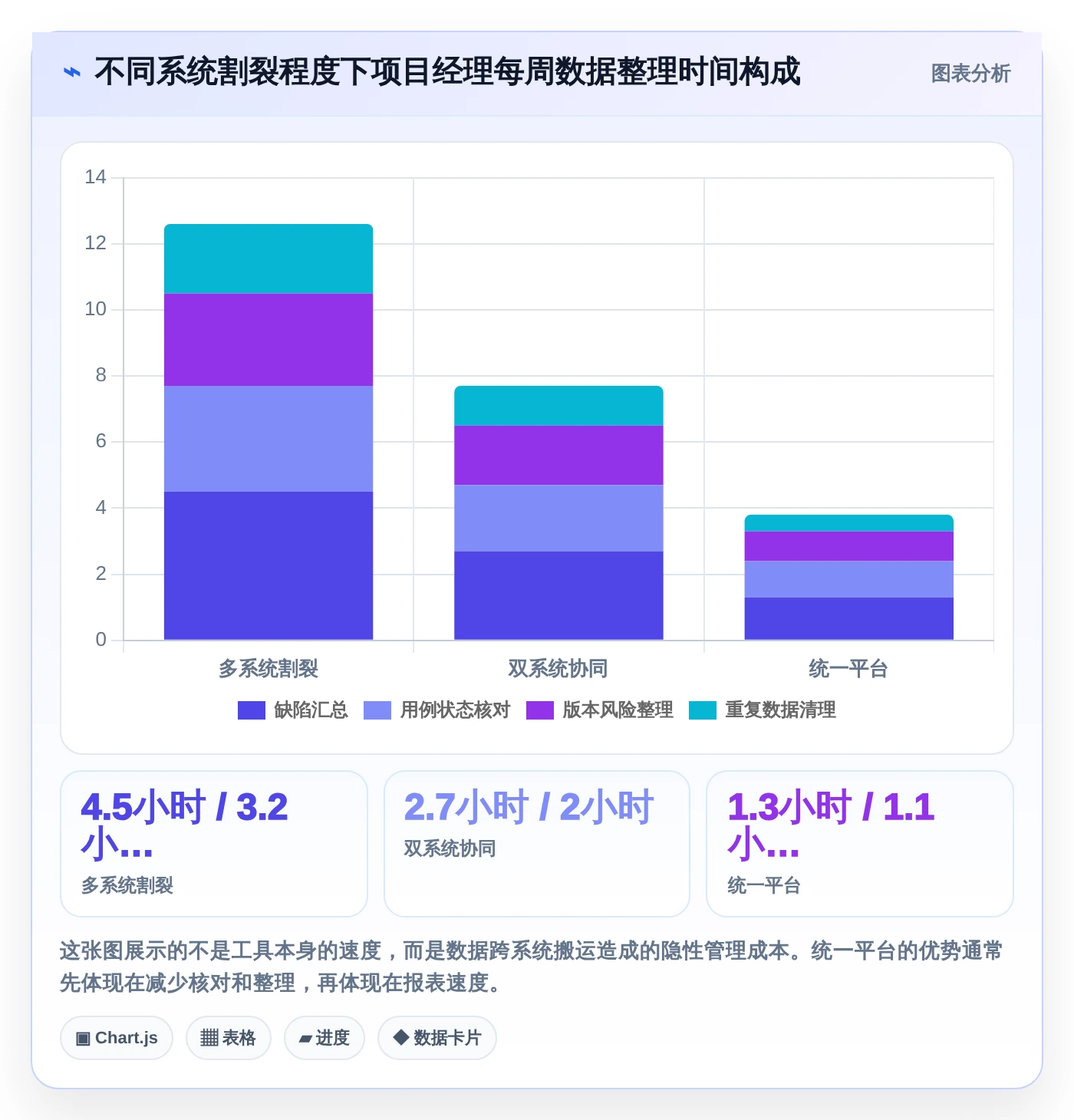Click 缺陷汇总 segment of 统一平台 bar
This screenshot has height=1120, width=1074.
tap(849, 618)
